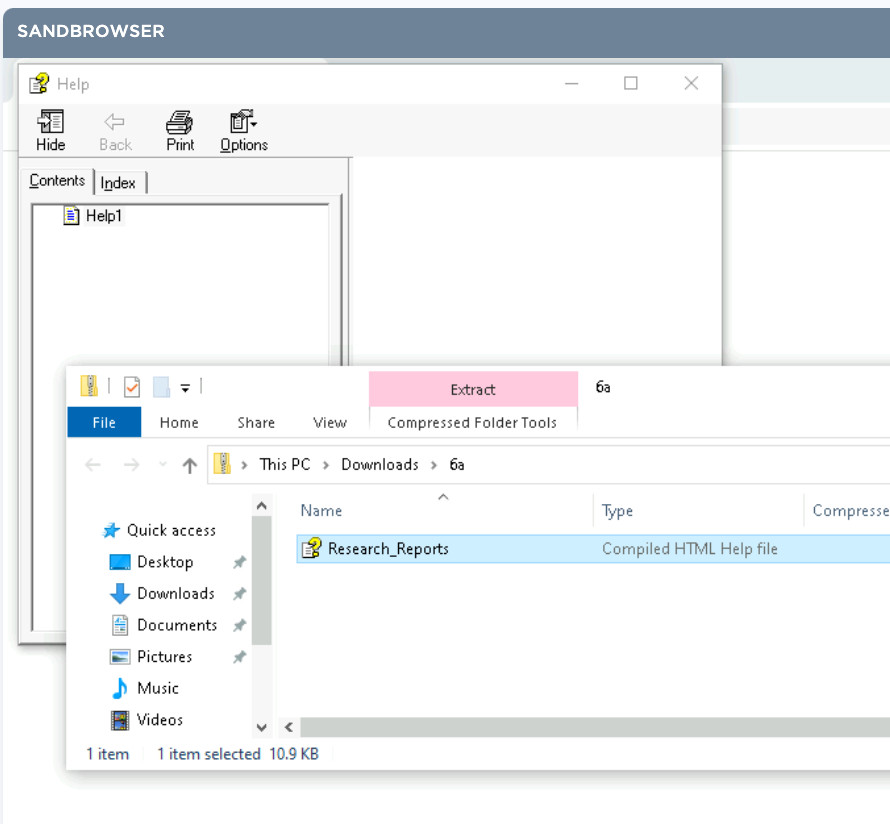This screenshot has height=824, width=890.
Task: Click the Downloads blue arrow icon
Action: pyautogui.click(x=120, y=594)
